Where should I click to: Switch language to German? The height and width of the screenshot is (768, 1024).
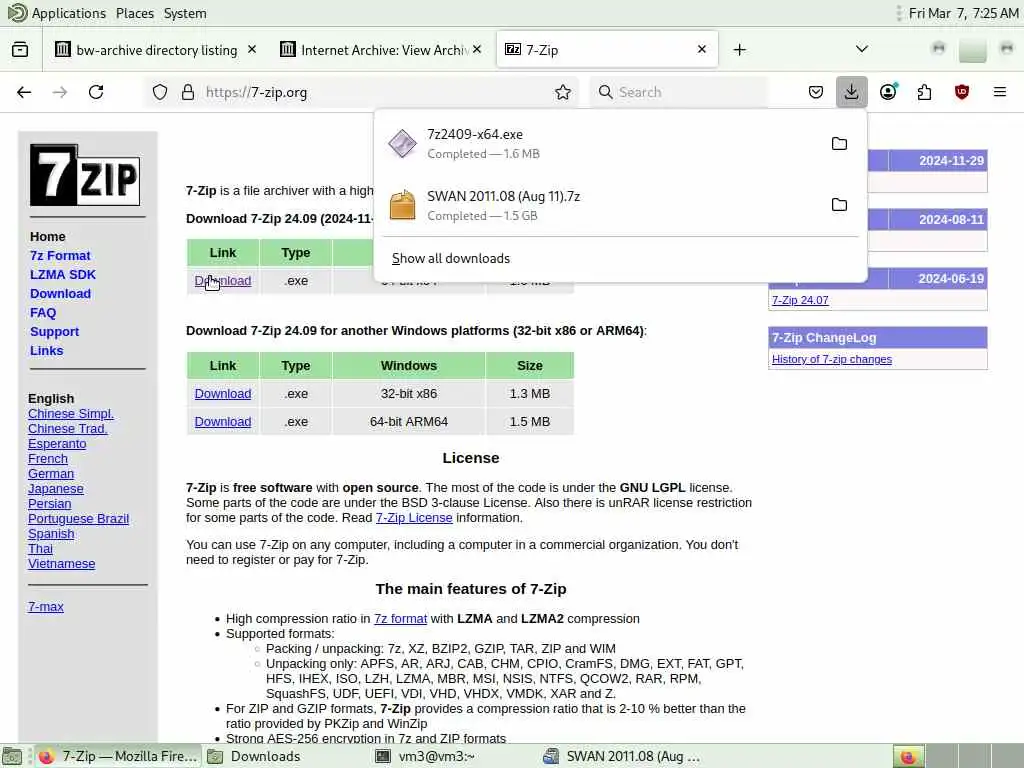pyautogui.click(x=51, y=474)
